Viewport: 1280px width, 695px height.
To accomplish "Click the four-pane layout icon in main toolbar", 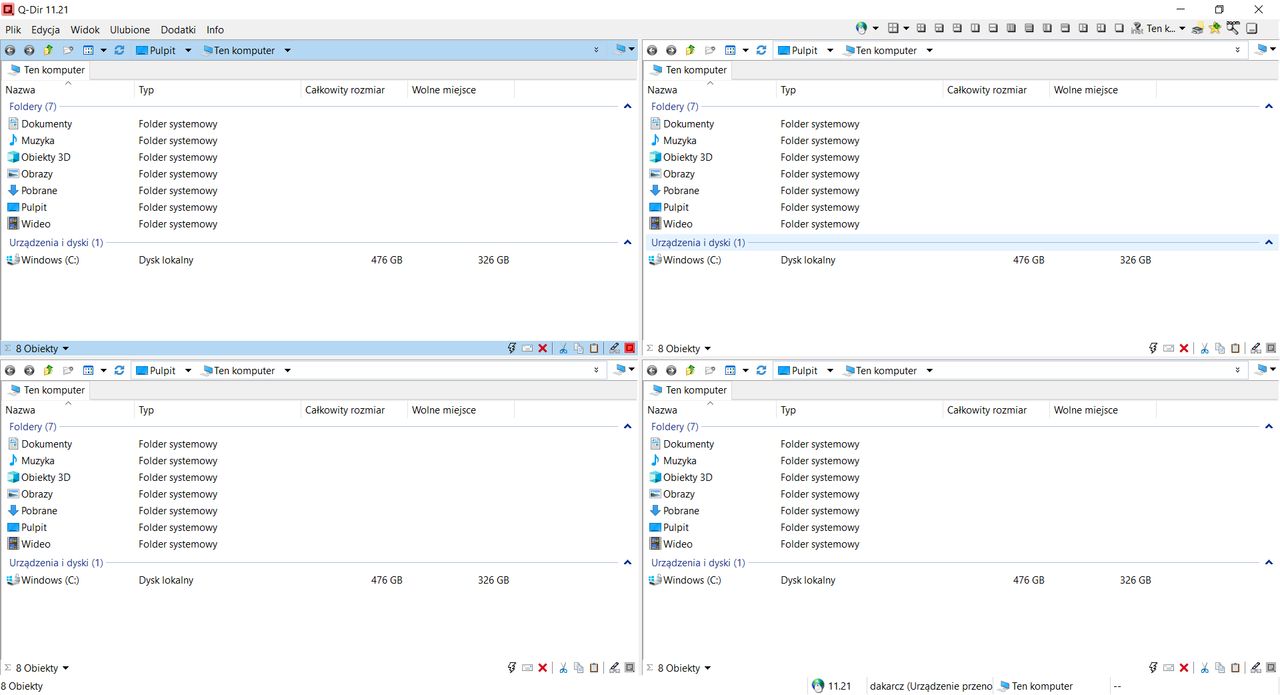I will (894, 29).
